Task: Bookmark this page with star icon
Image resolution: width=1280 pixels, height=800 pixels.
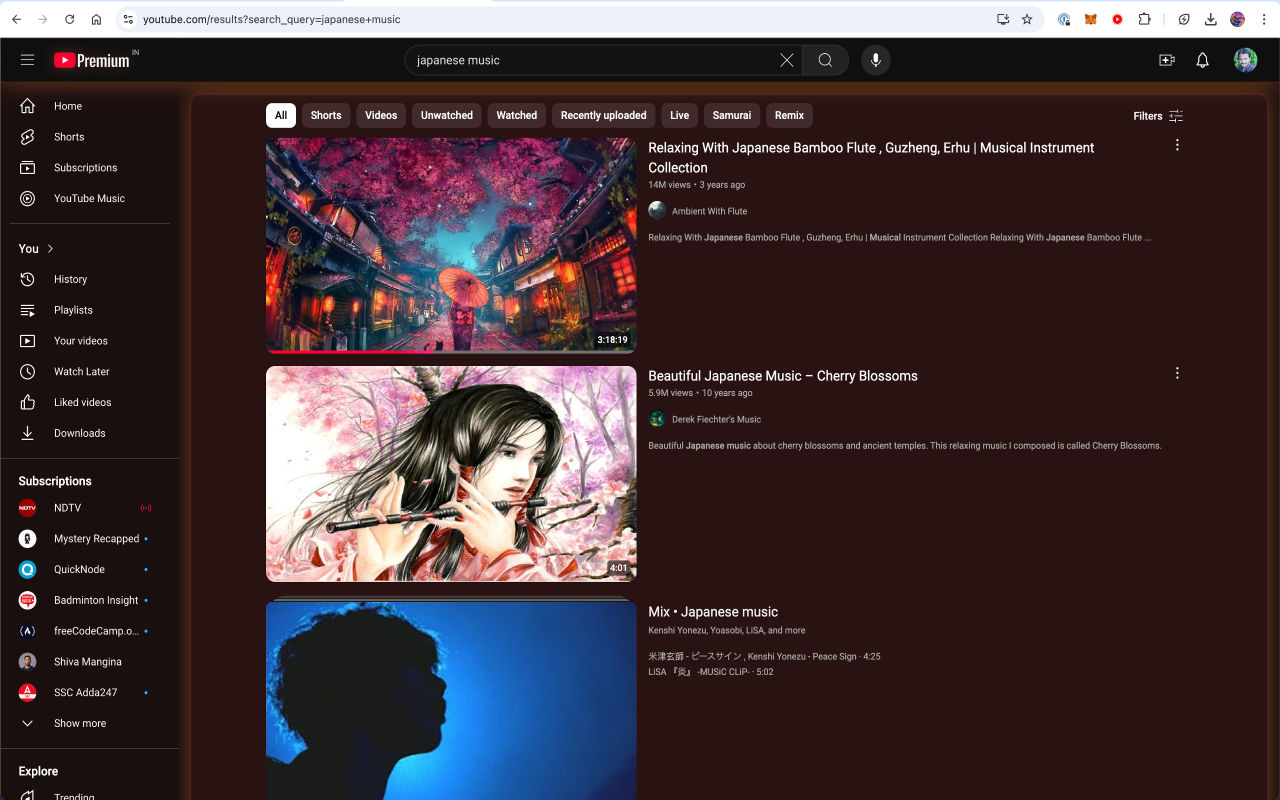Action: click(1027, 19)
